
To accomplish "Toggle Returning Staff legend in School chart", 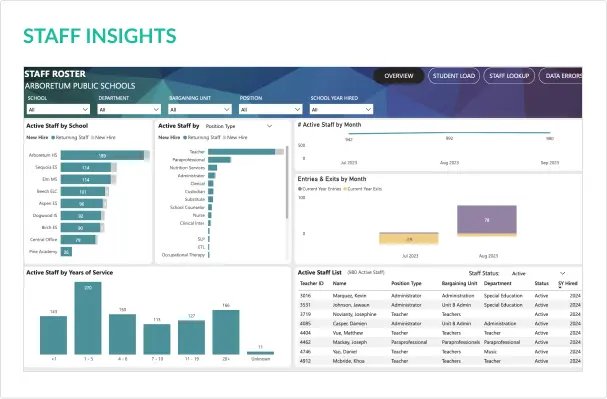I will coord(70,137).
